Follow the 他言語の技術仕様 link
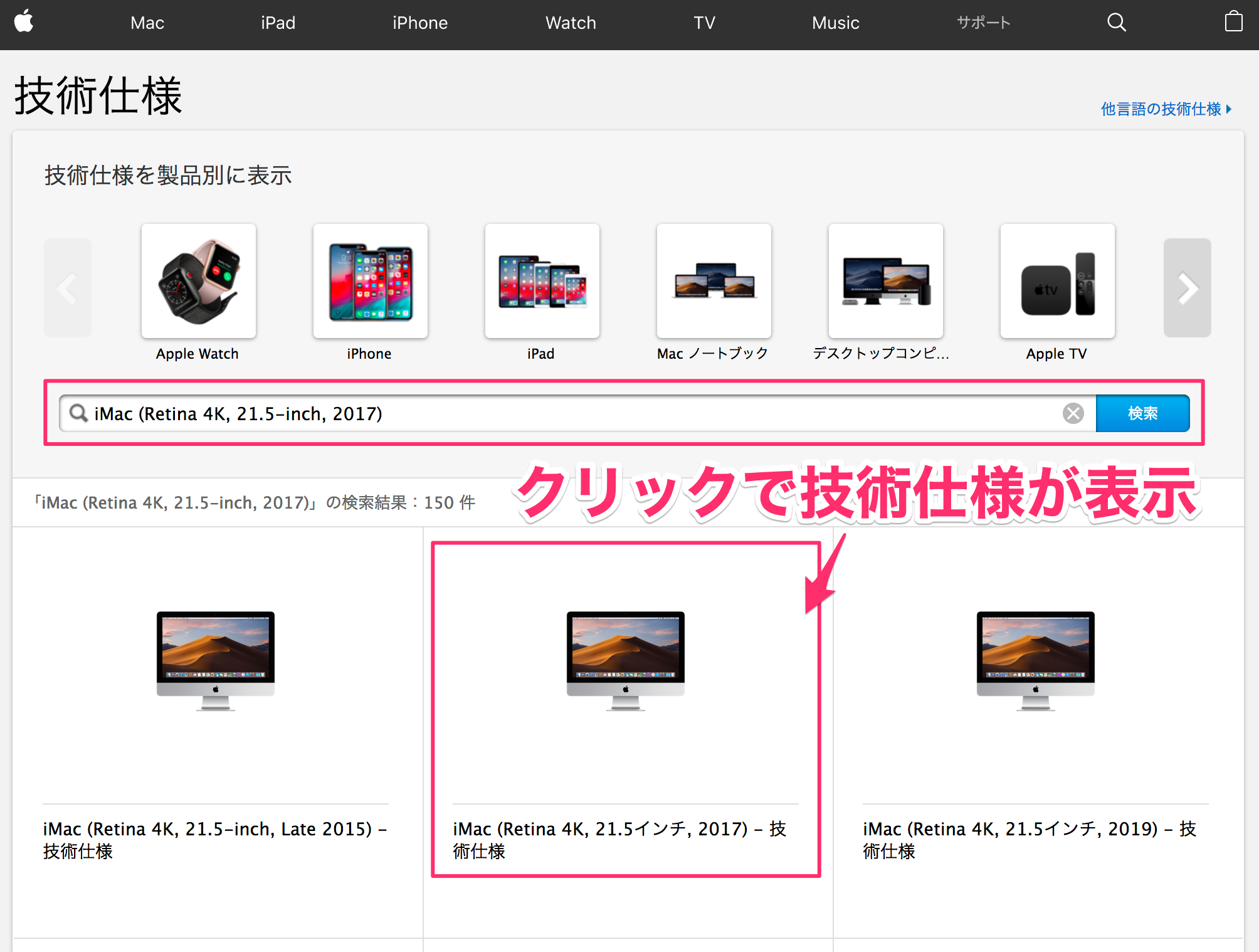This screenshot has width=1259, height=952. 1166,109
